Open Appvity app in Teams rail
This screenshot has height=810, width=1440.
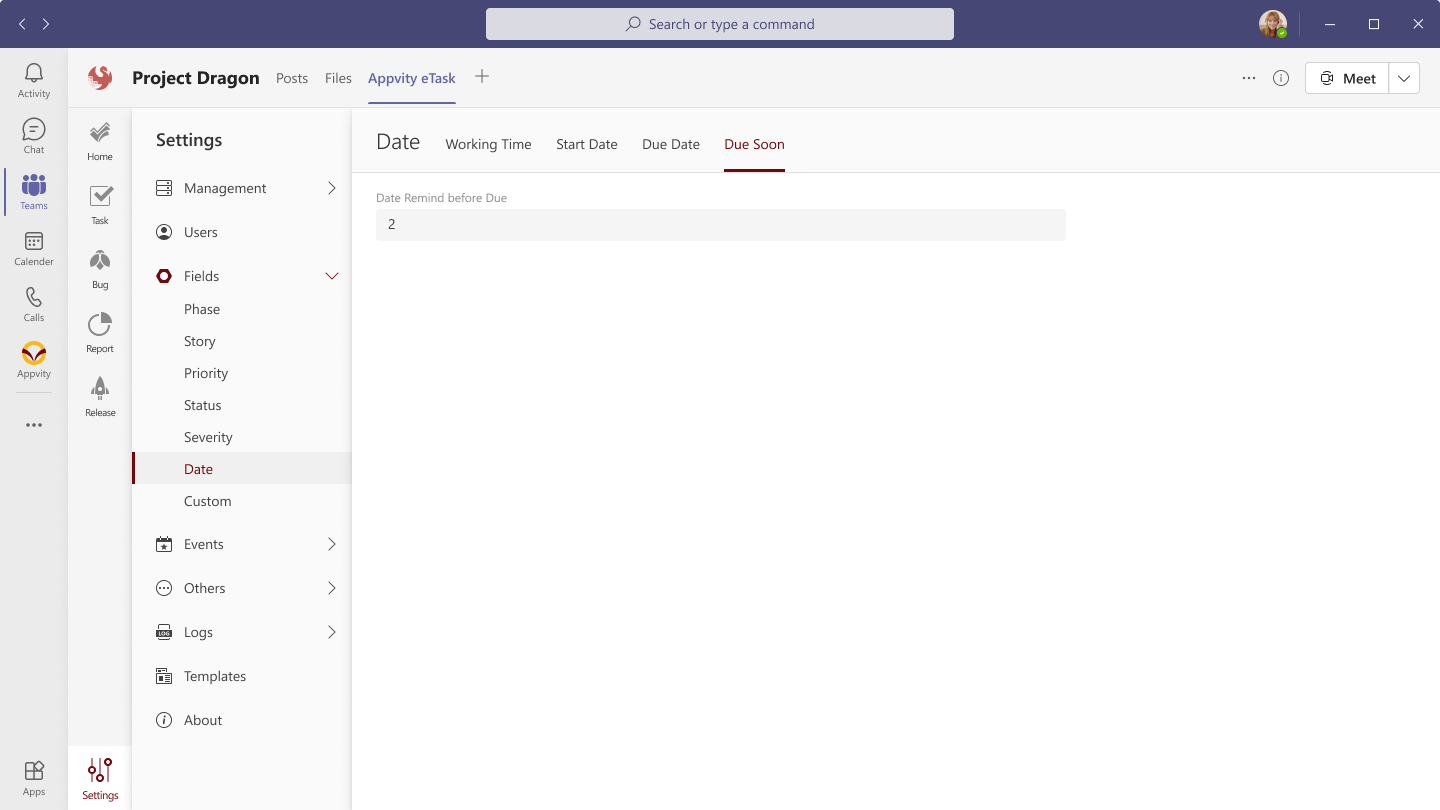tap(34, 354)
